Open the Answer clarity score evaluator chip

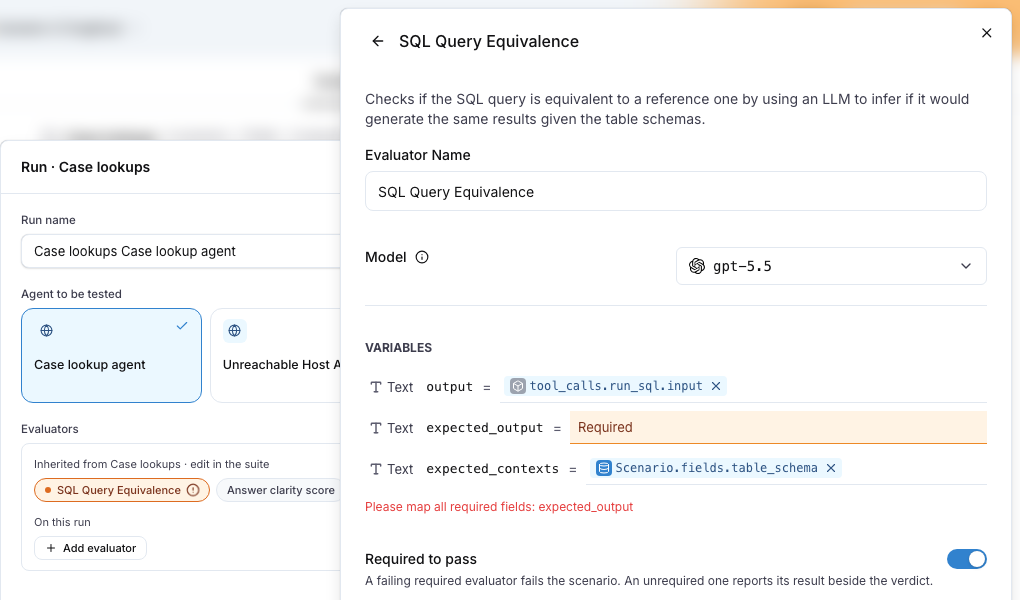pos(279,490)
